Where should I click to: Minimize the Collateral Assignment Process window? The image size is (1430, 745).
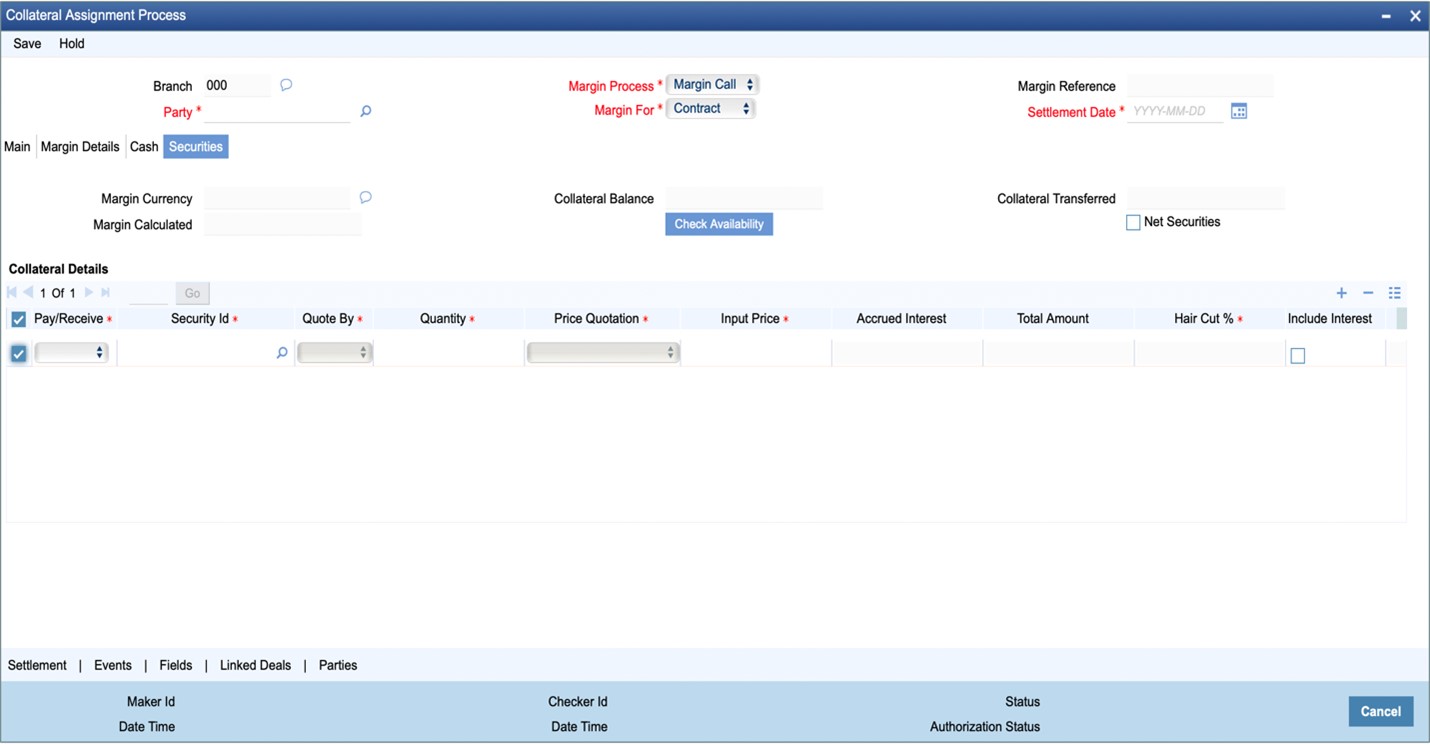pyautogui.click(x=1387, y=16)
